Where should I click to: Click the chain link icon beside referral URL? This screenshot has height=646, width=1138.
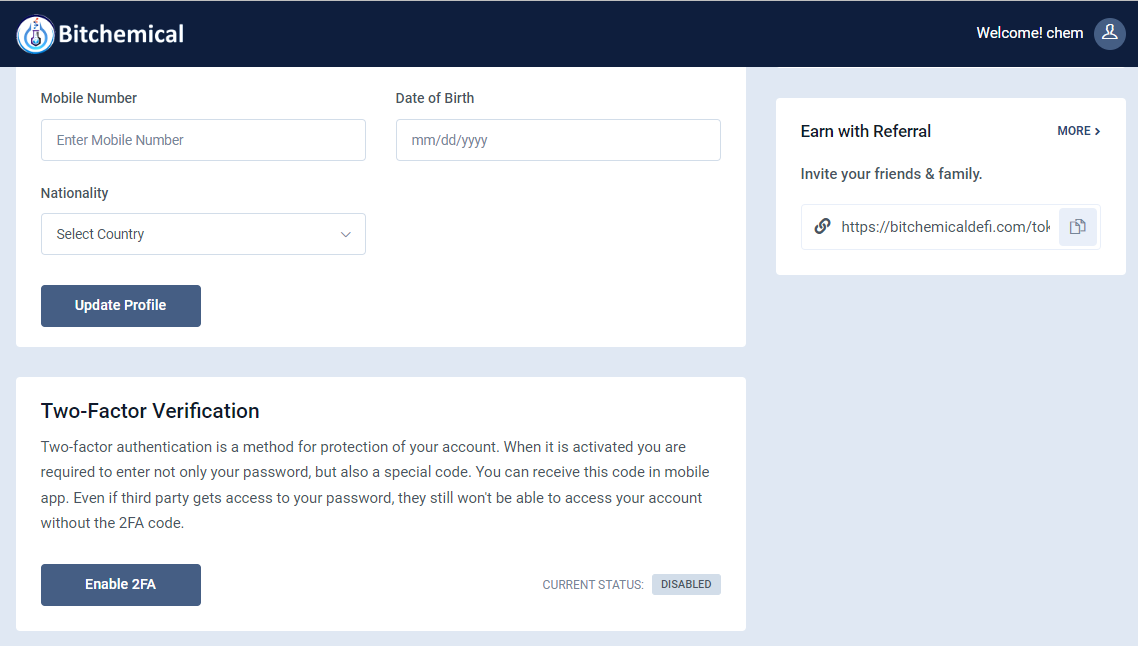coord(822,226)
